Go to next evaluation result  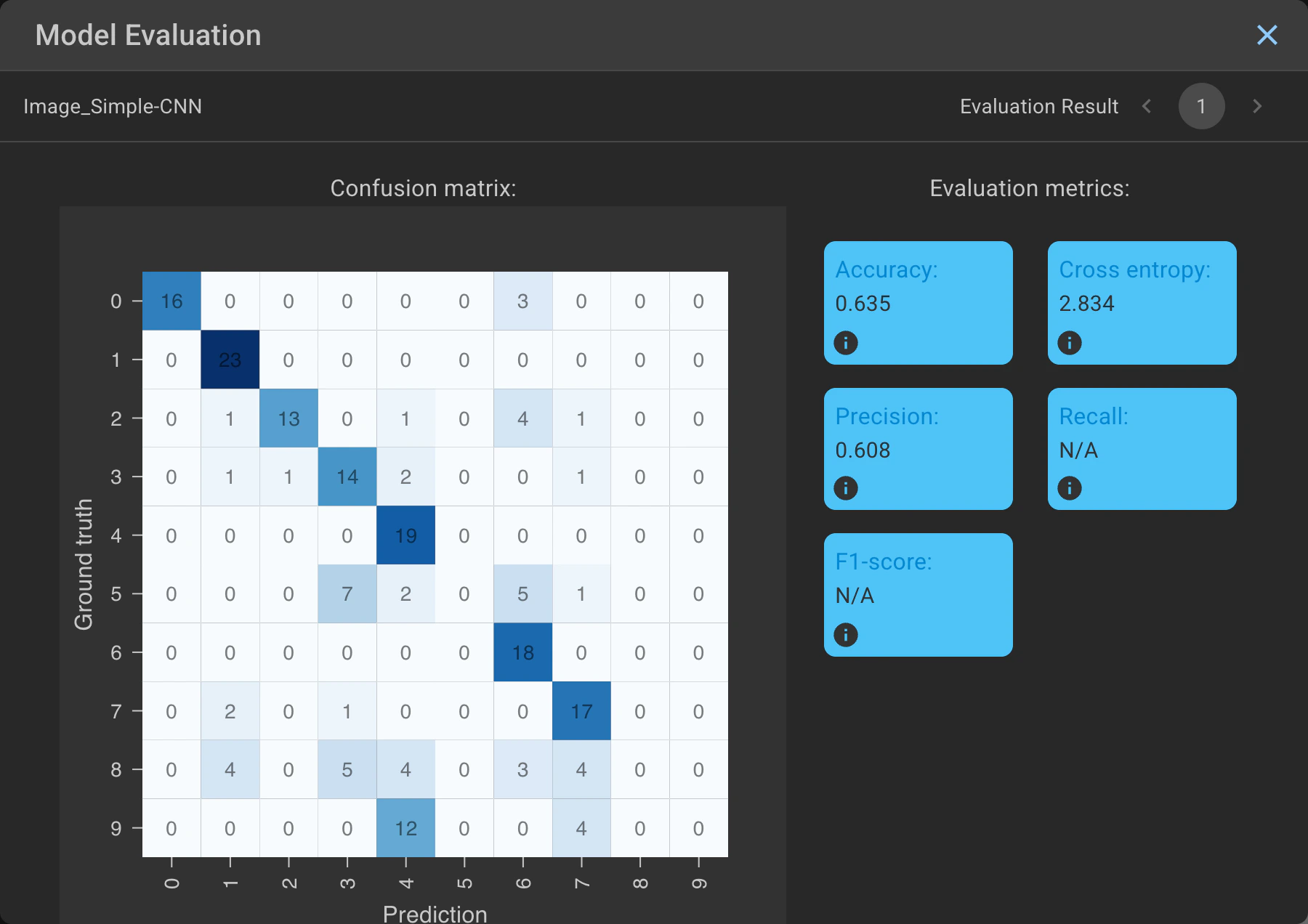(x=1257, y=106)
